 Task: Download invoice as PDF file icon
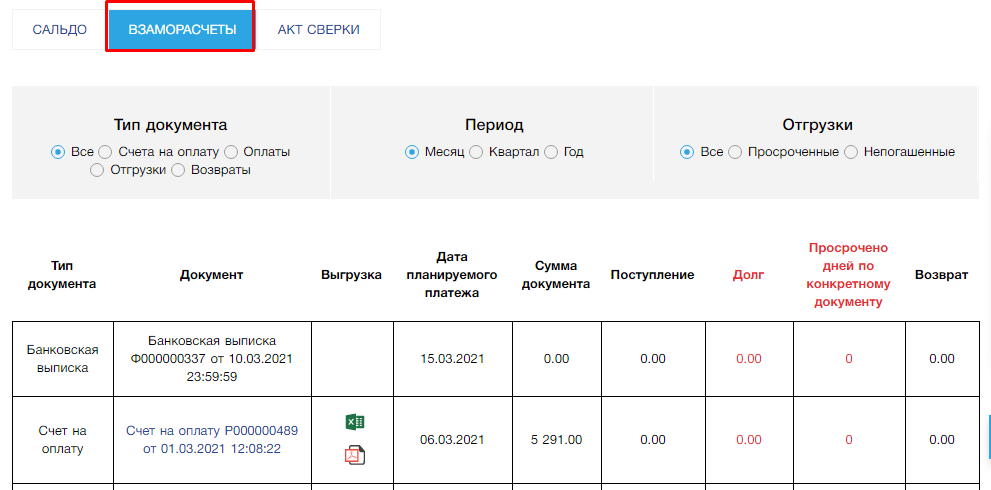(x=354, y=456)
